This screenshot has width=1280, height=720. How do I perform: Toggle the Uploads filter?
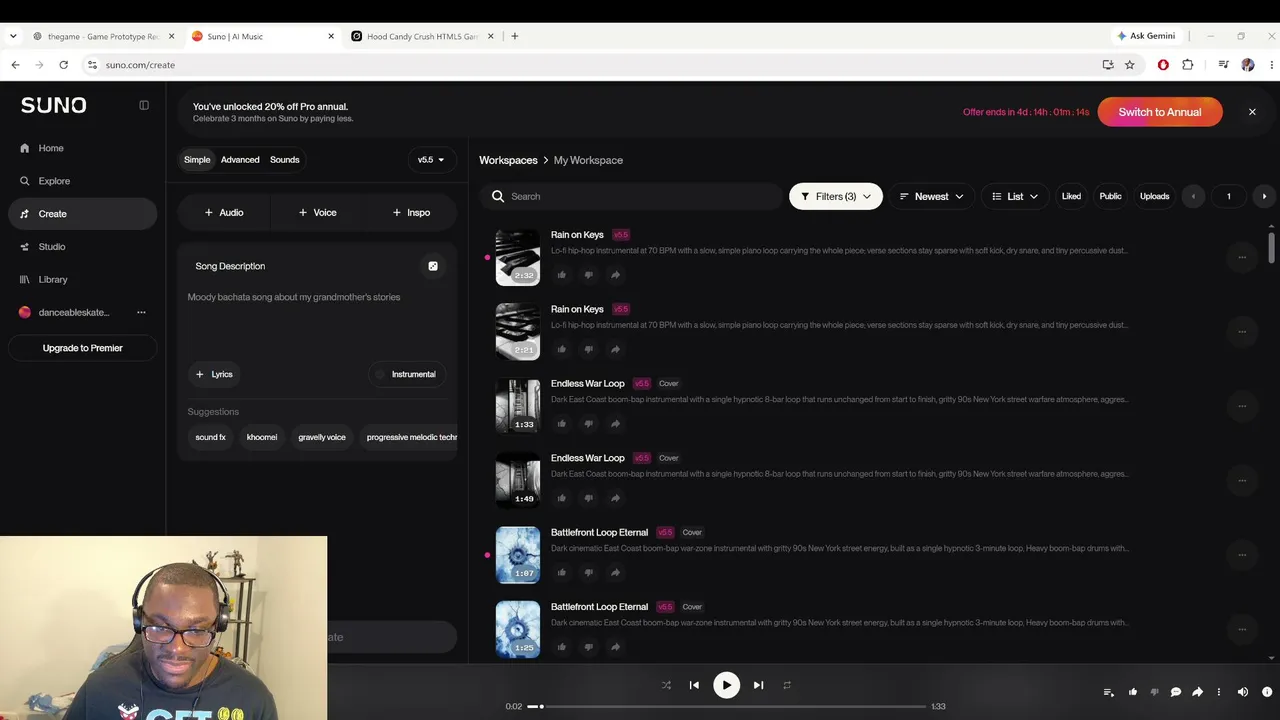(1154, 196)
